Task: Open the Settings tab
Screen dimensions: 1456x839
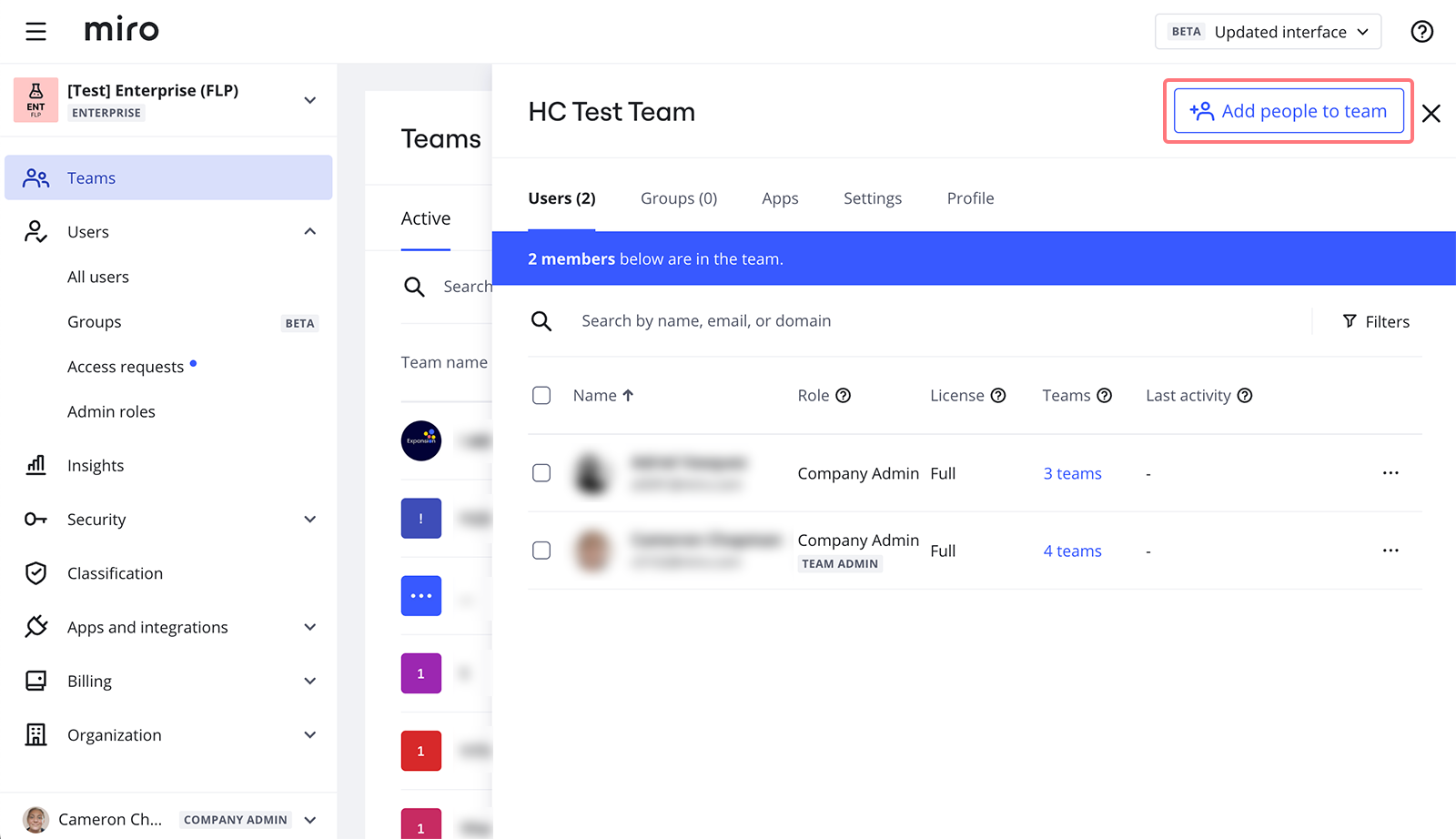Action: [872, 198]
